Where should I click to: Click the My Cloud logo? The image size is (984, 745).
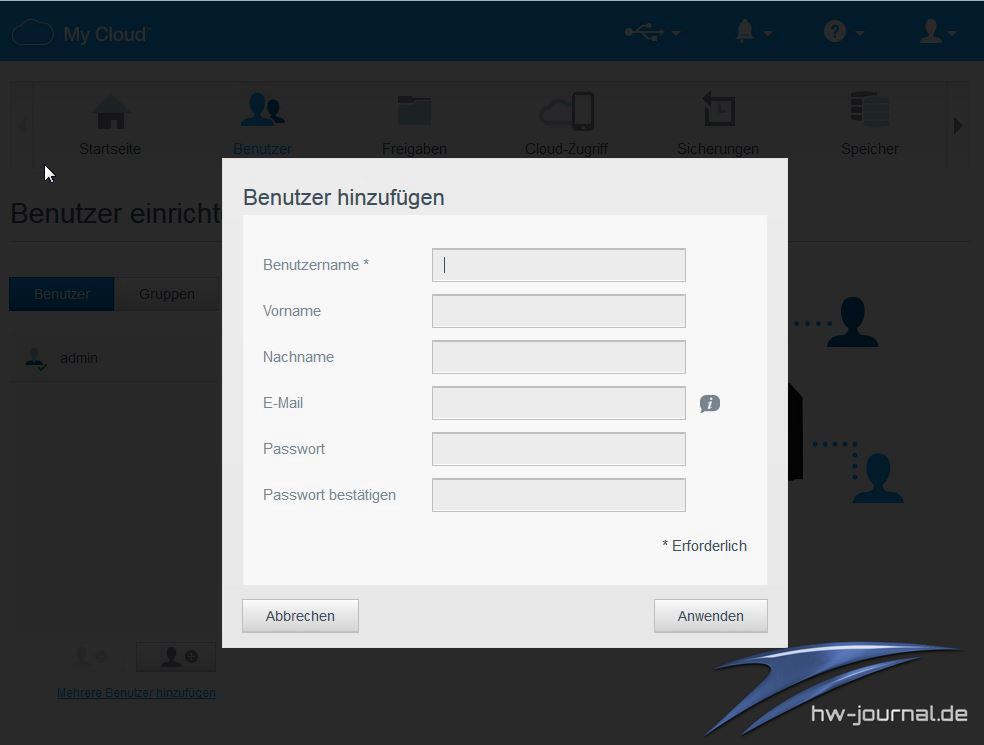80,33
